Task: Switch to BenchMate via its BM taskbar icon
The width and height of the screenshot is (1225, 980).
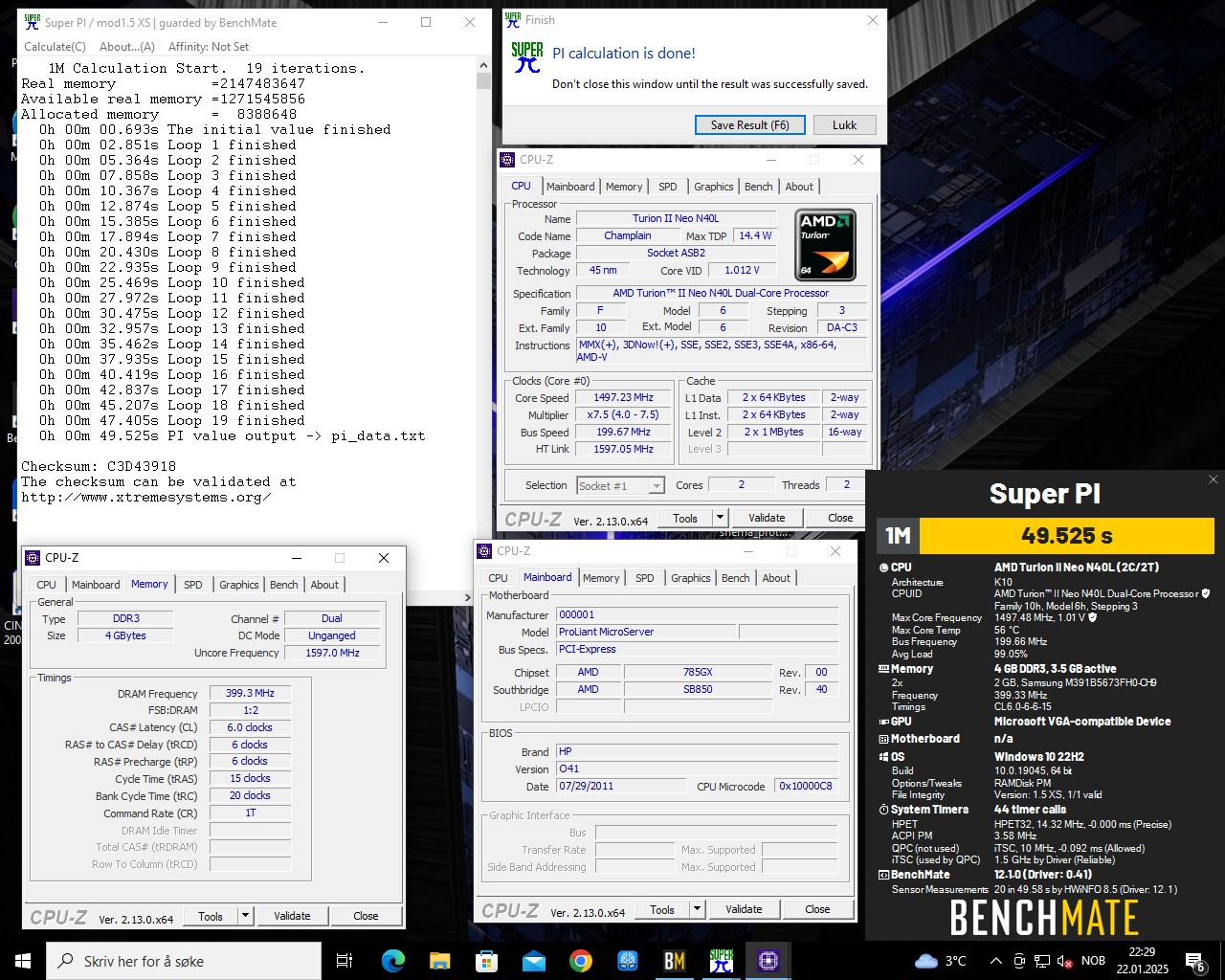Action: tap(675, 961)
